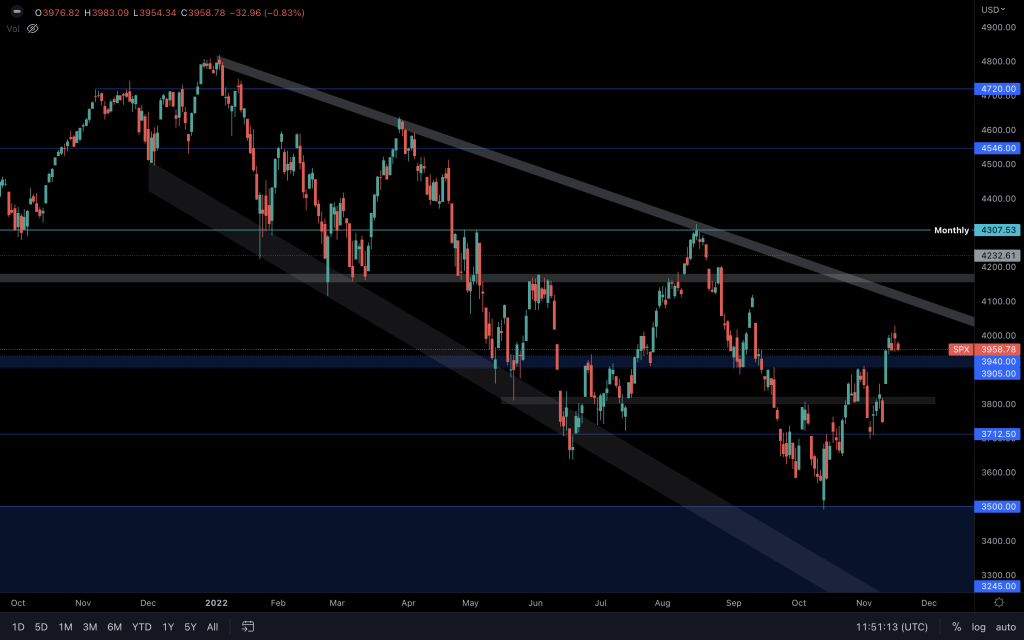Click the 4720.00 level price tag
Screen dimensions: 1024x640
tap(996, 89)
